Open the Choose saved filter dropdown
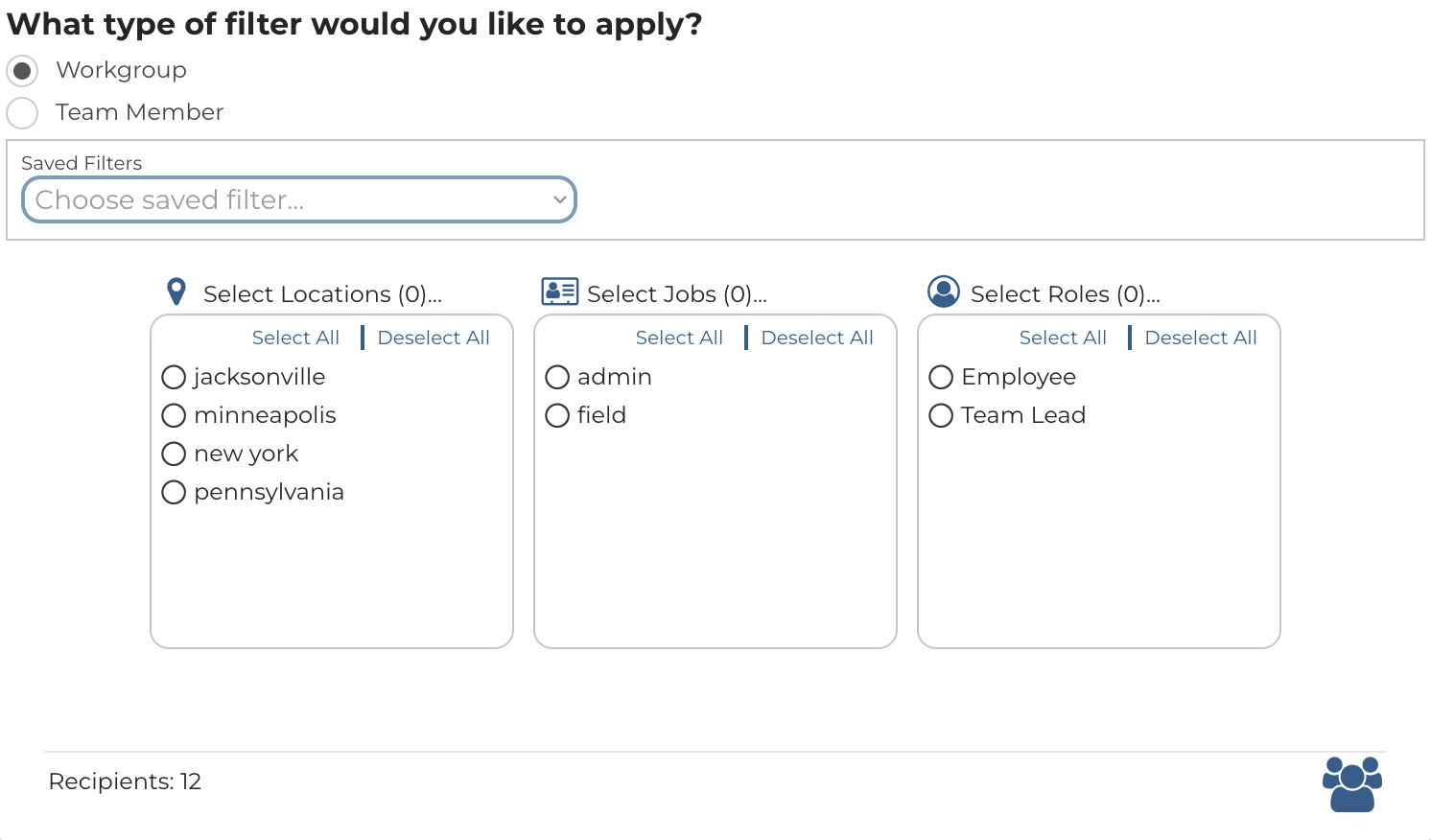The height and width of the screenshot is (840, 1431). pos(299,200)
